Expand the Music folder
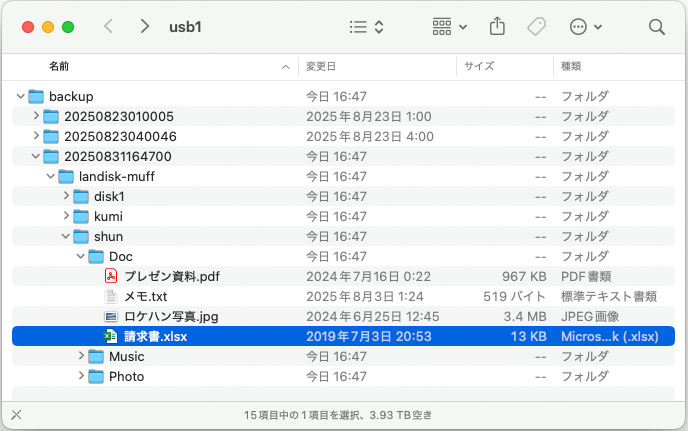 click(81, 356)
